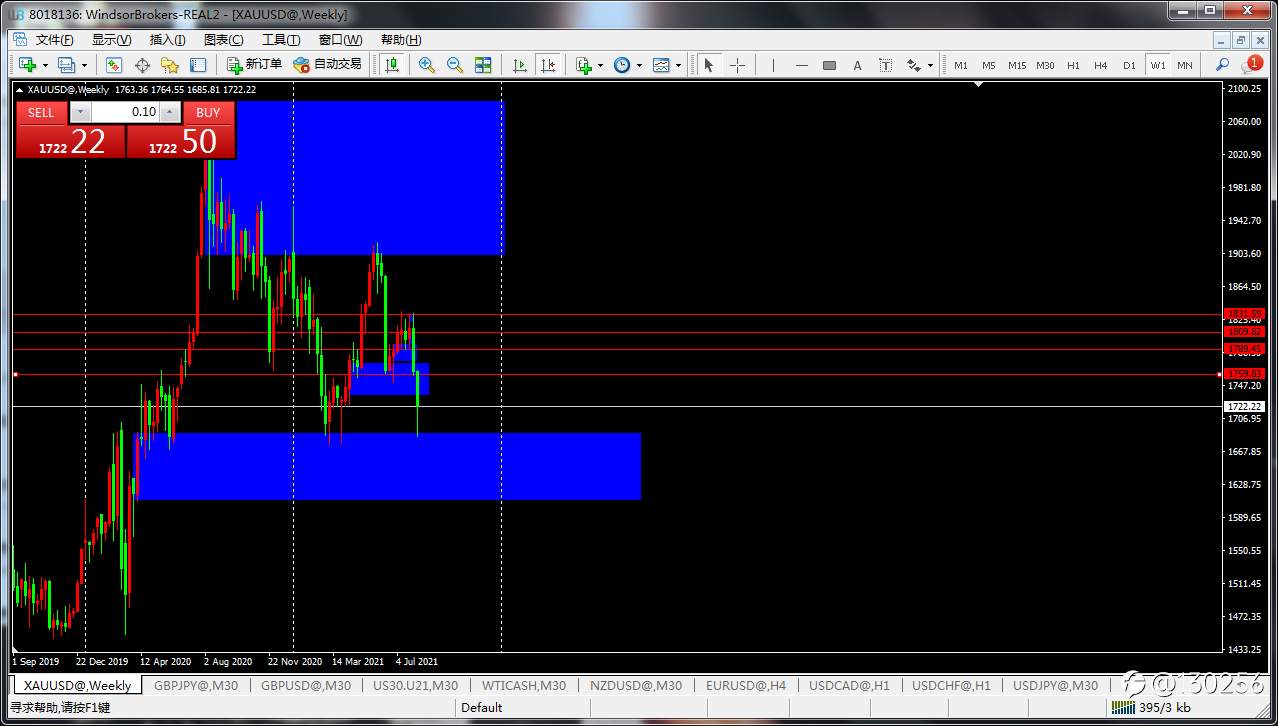
Task: Click the 0.10 lot volume field
Action: pyautogui.click(x=125, y=112)
